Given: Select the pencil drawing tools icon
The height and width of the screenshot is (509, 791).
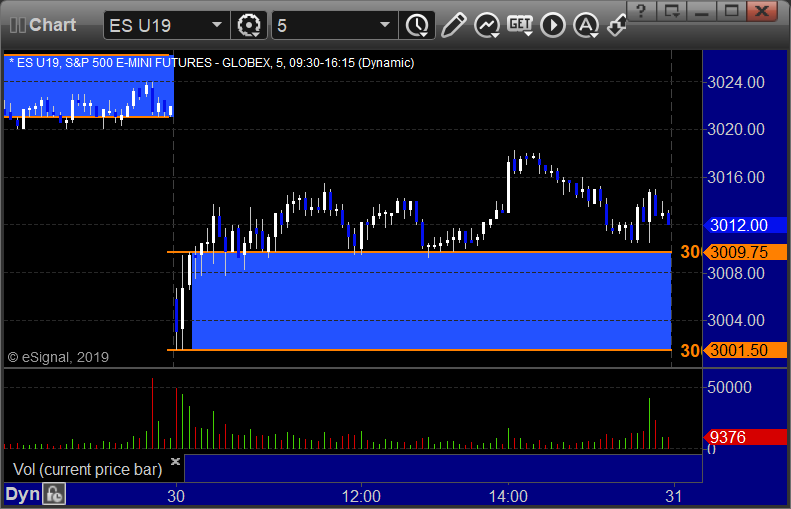Looking at the screenshot, I should tap(454, 25).
